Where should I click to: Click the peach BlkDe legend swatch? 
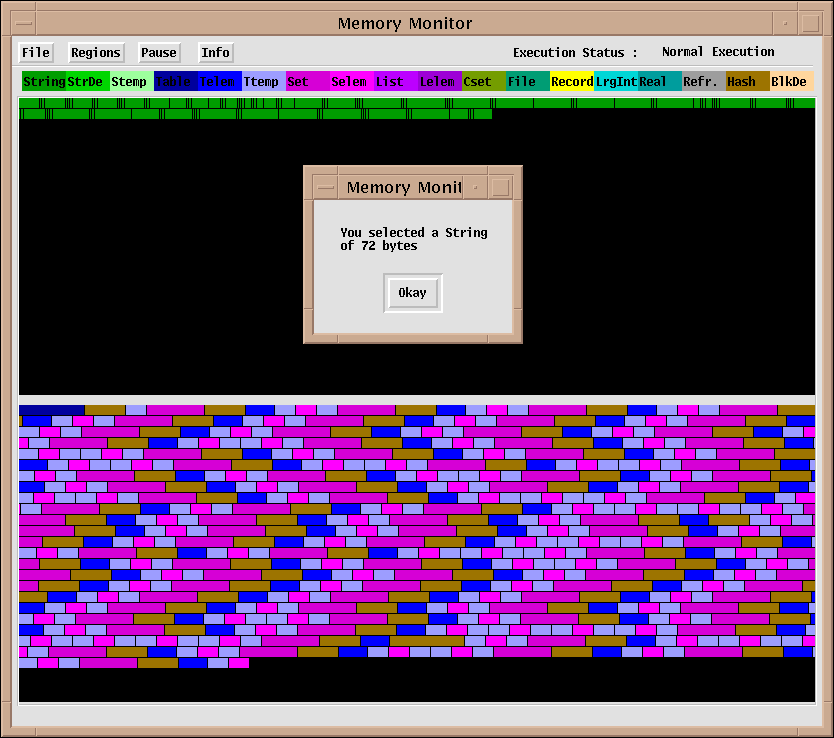(x=791, y=82)
